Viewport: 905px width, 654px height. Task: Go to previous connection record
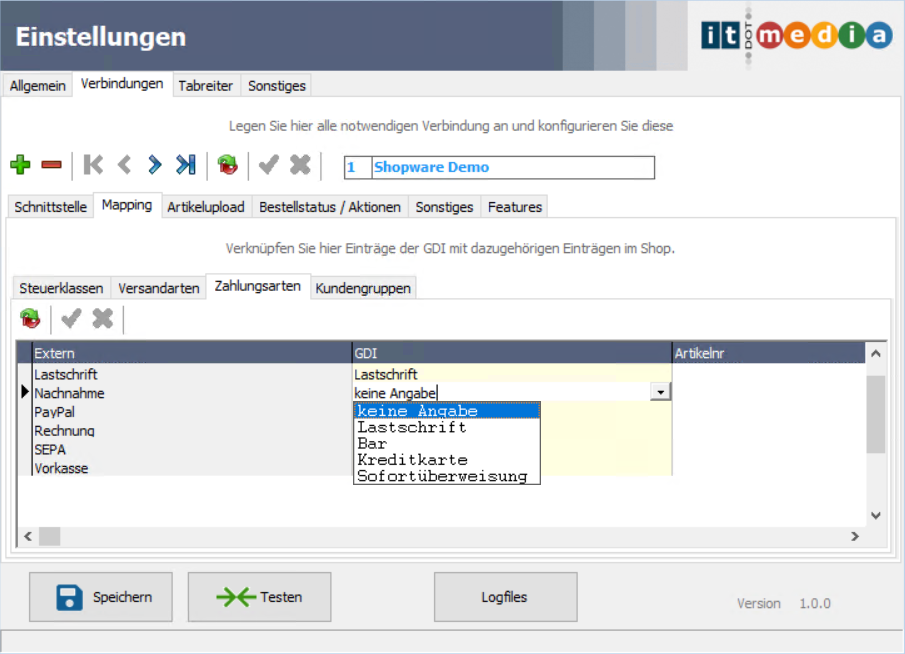pyautogui.click(x=124, y=165)
